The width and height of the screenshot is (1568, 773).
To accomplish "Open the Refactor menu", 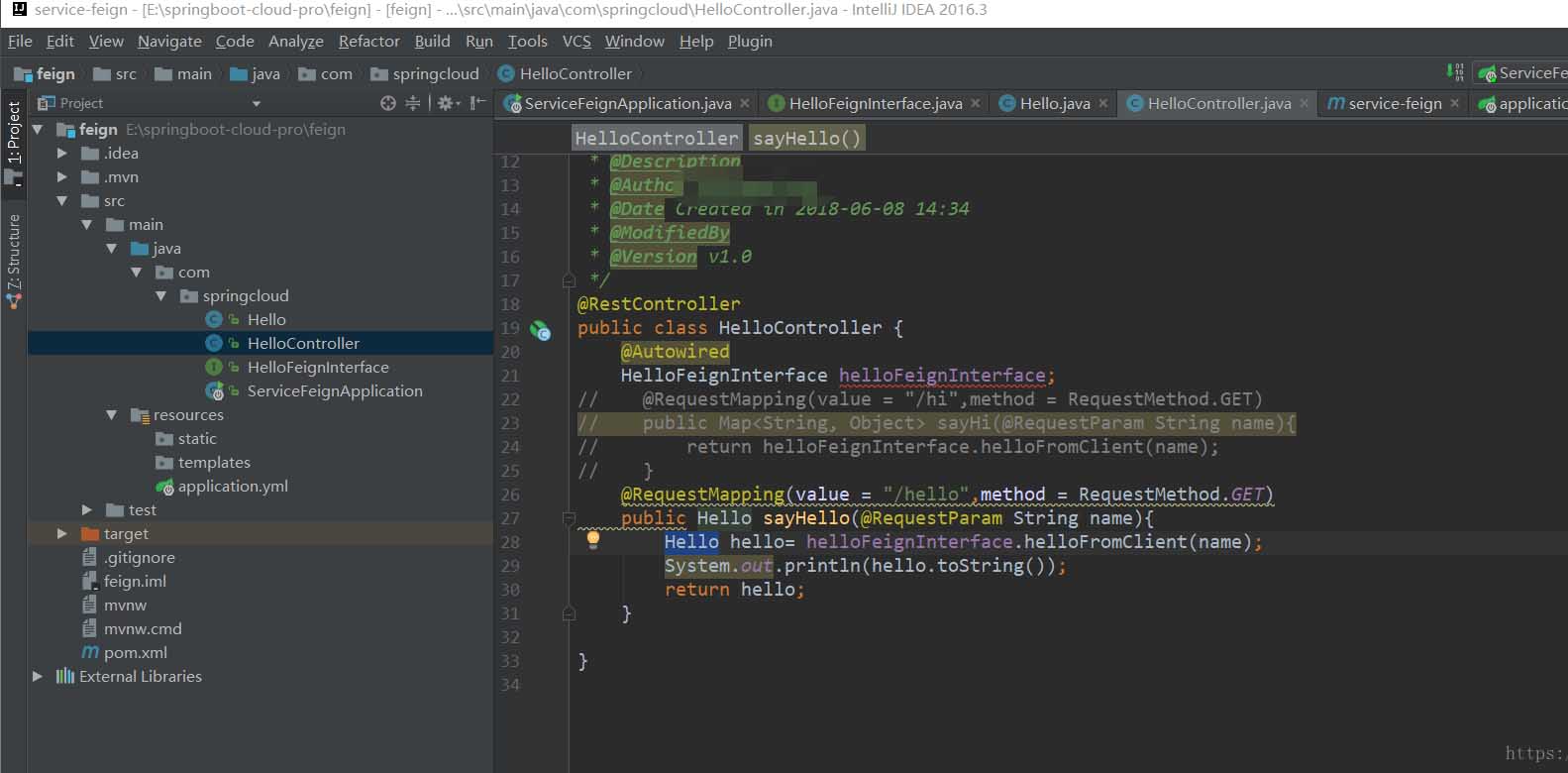I will point(368,41).
